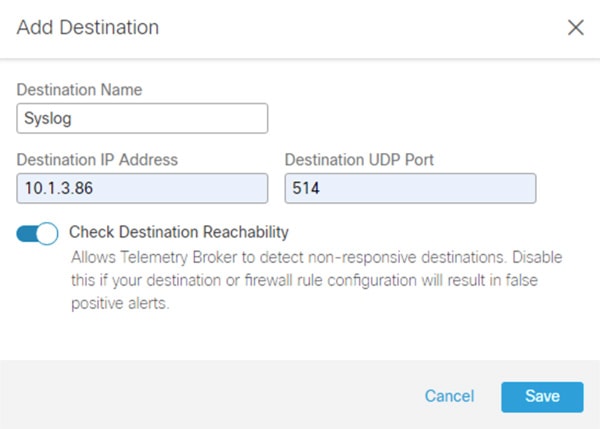Click the Destination IP Address label
Screen dimensions: 600x429
pyautogui.click(x=97, y=160)
